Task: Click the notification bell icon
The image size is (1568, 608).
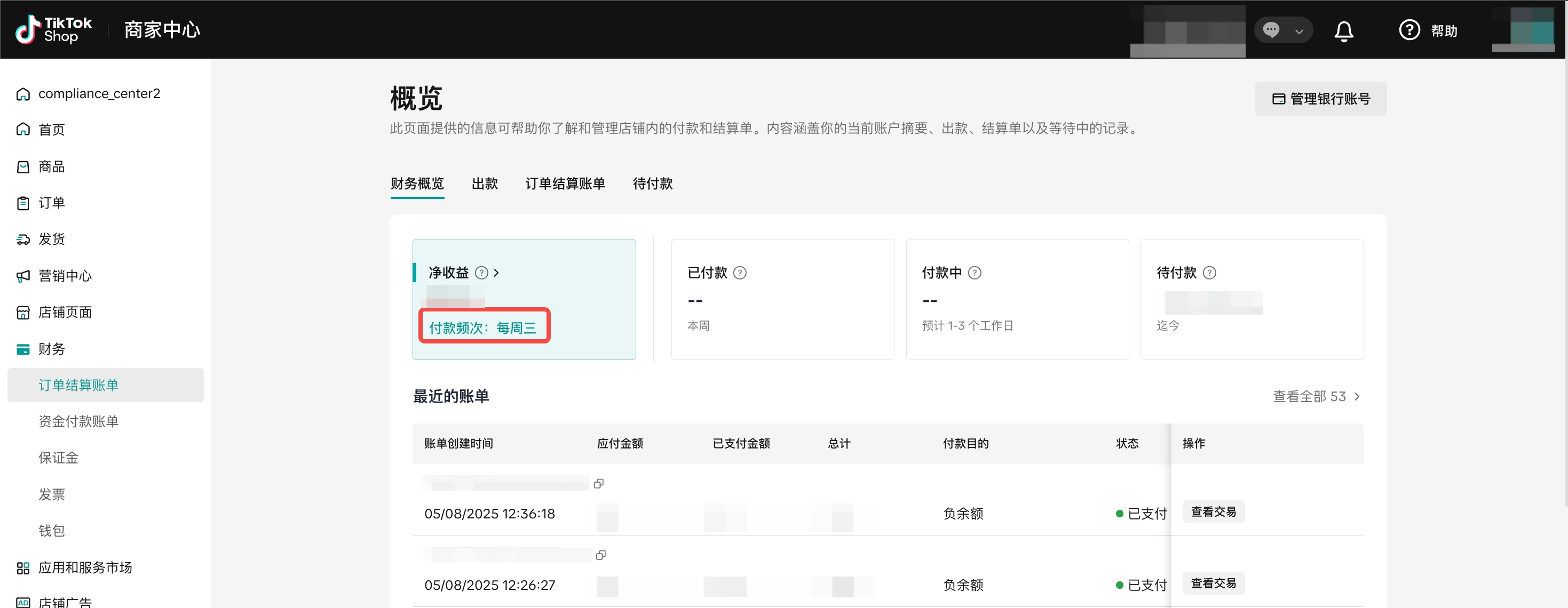Action: pos(1343,30)
